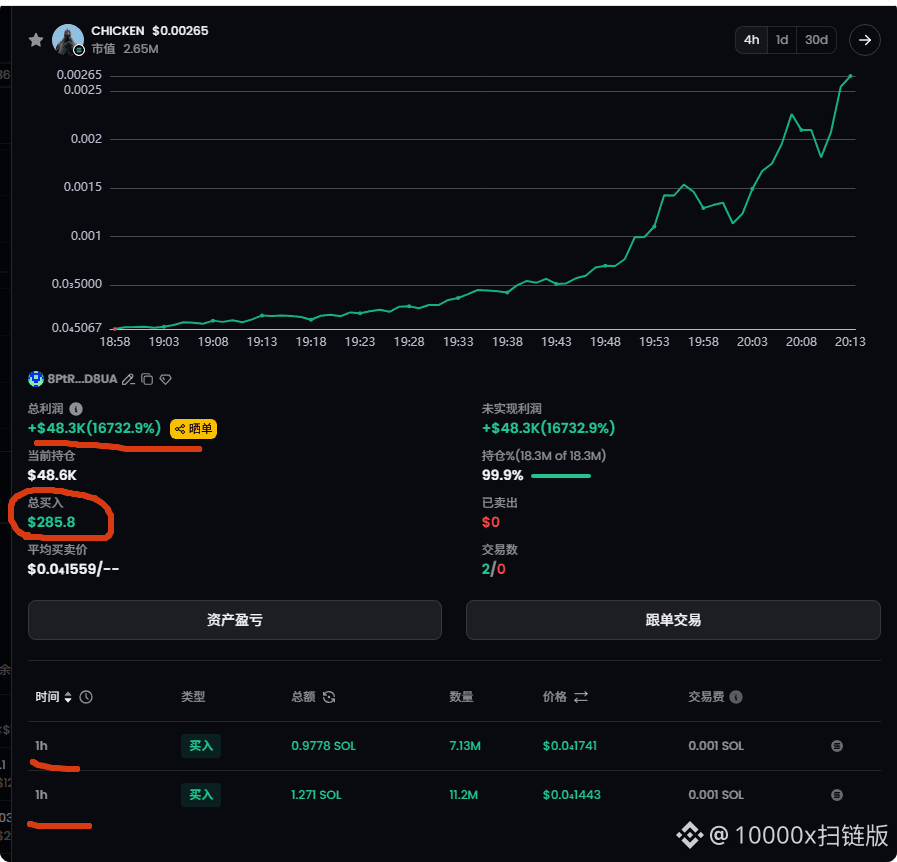
Task: Toggle the clock icon next to 时间
Action: coord(86,697)
